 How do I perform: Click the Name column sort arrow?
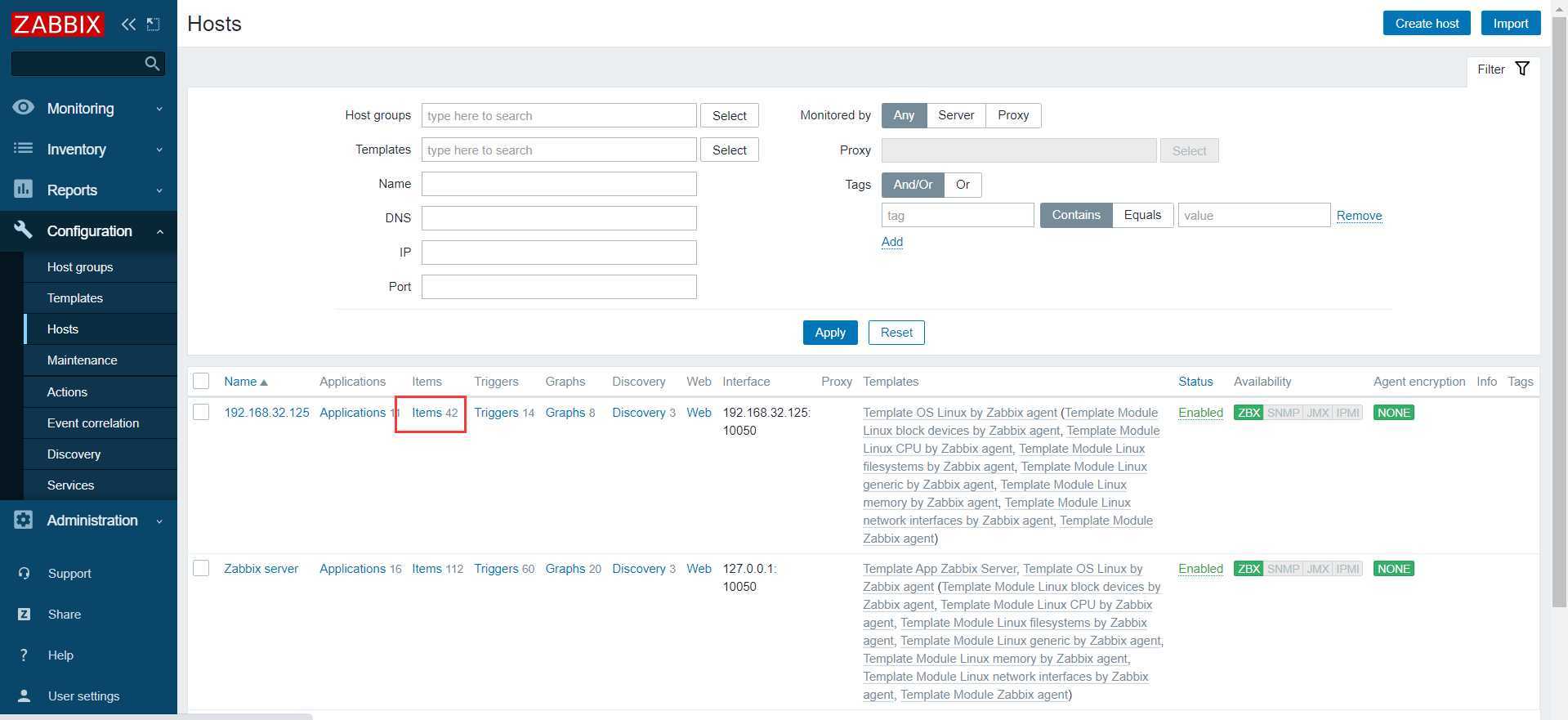tap(264, 382)
